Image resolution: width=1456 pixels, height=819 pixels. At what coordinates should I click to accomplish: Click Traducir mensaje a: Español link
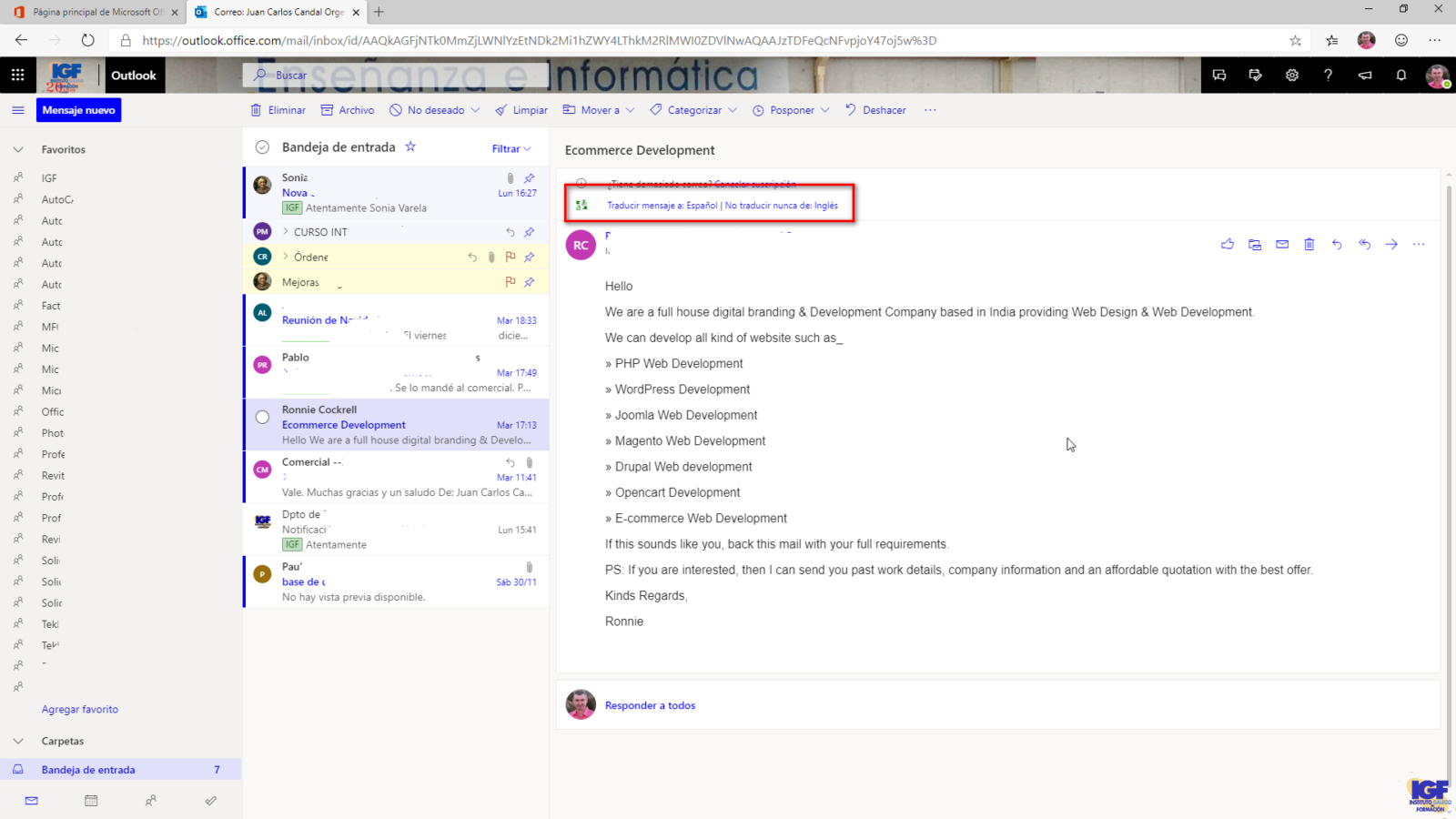pos(662,206)
